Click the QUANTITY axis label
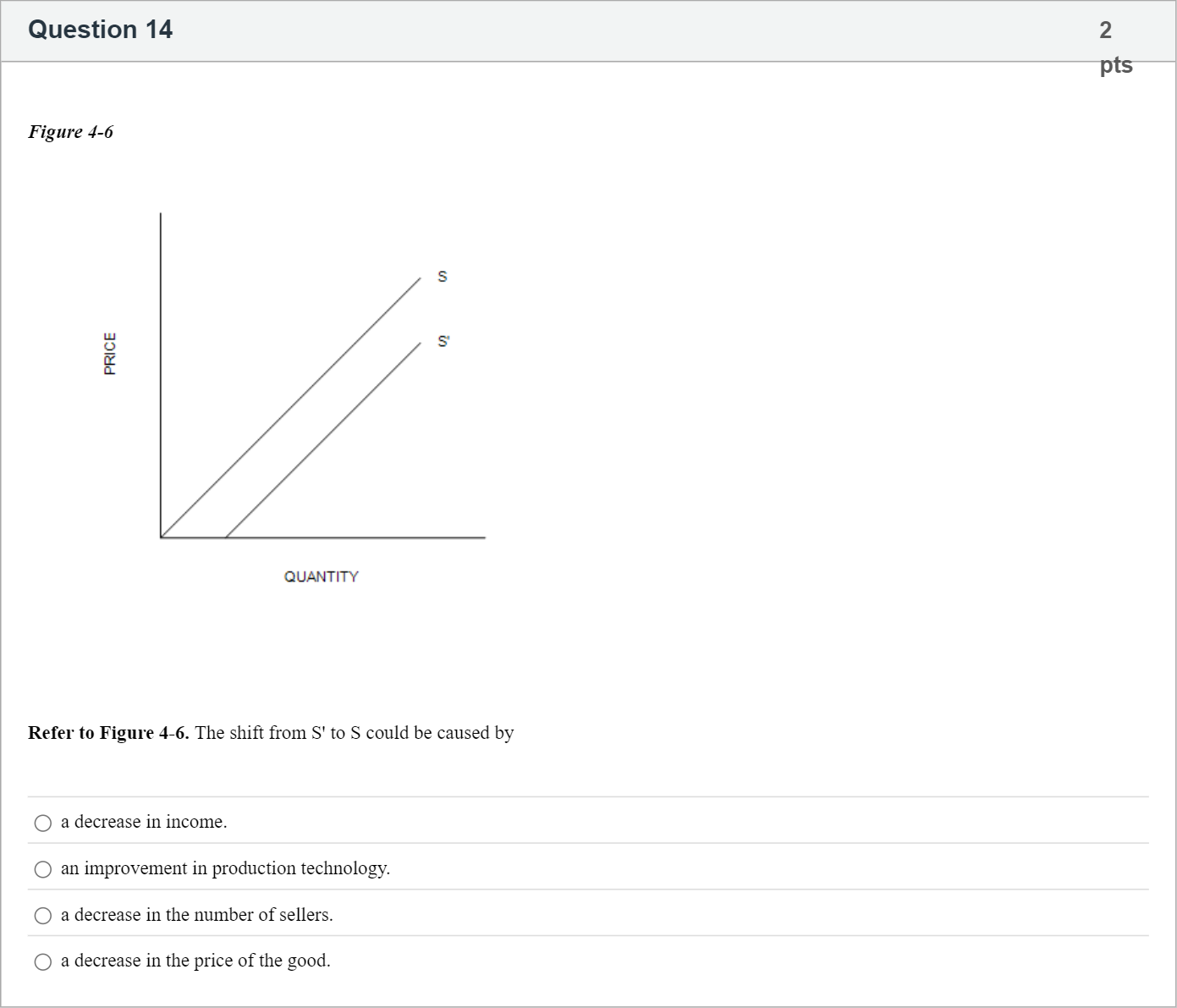Image resolution: width=1177 pixels, height=1008 pixels. pyautogui.click(x=322, y=576)
